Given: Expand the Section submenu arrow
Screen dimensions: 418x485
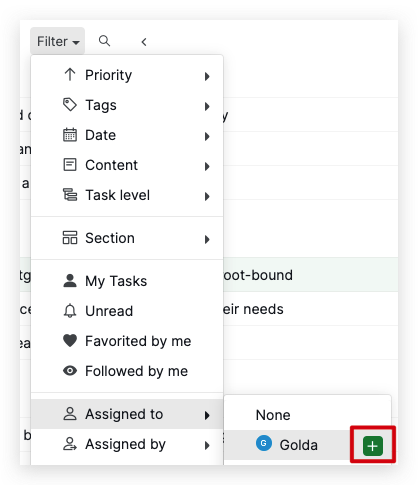Looking at the screenshot, I should (207, 239).
